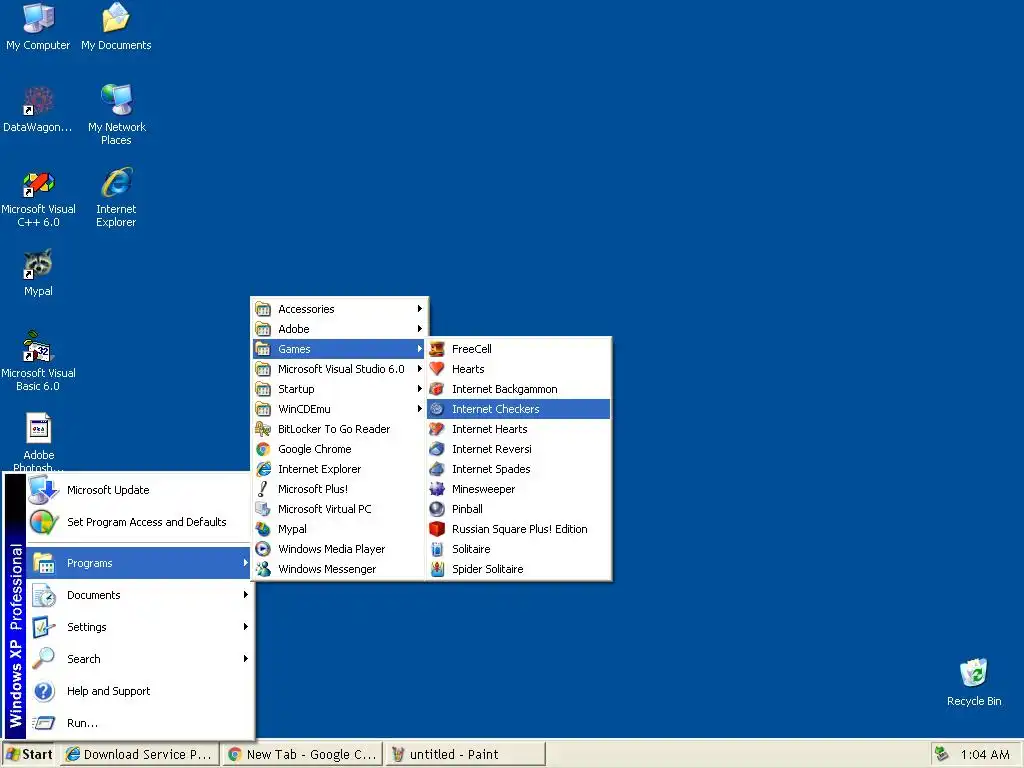Select Microsoft Visual Basic 6.0 desktop icon
This screenshot has width=1024, height=768.
coord(39,361)
